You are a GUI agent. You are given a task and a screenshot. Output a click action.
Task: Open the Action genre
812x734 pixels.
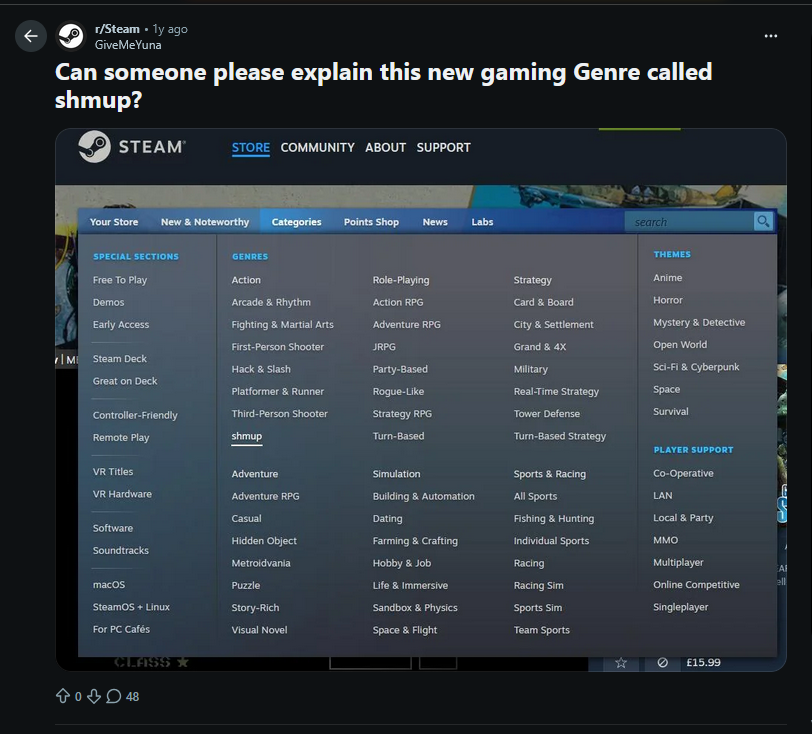coord(246,280)
